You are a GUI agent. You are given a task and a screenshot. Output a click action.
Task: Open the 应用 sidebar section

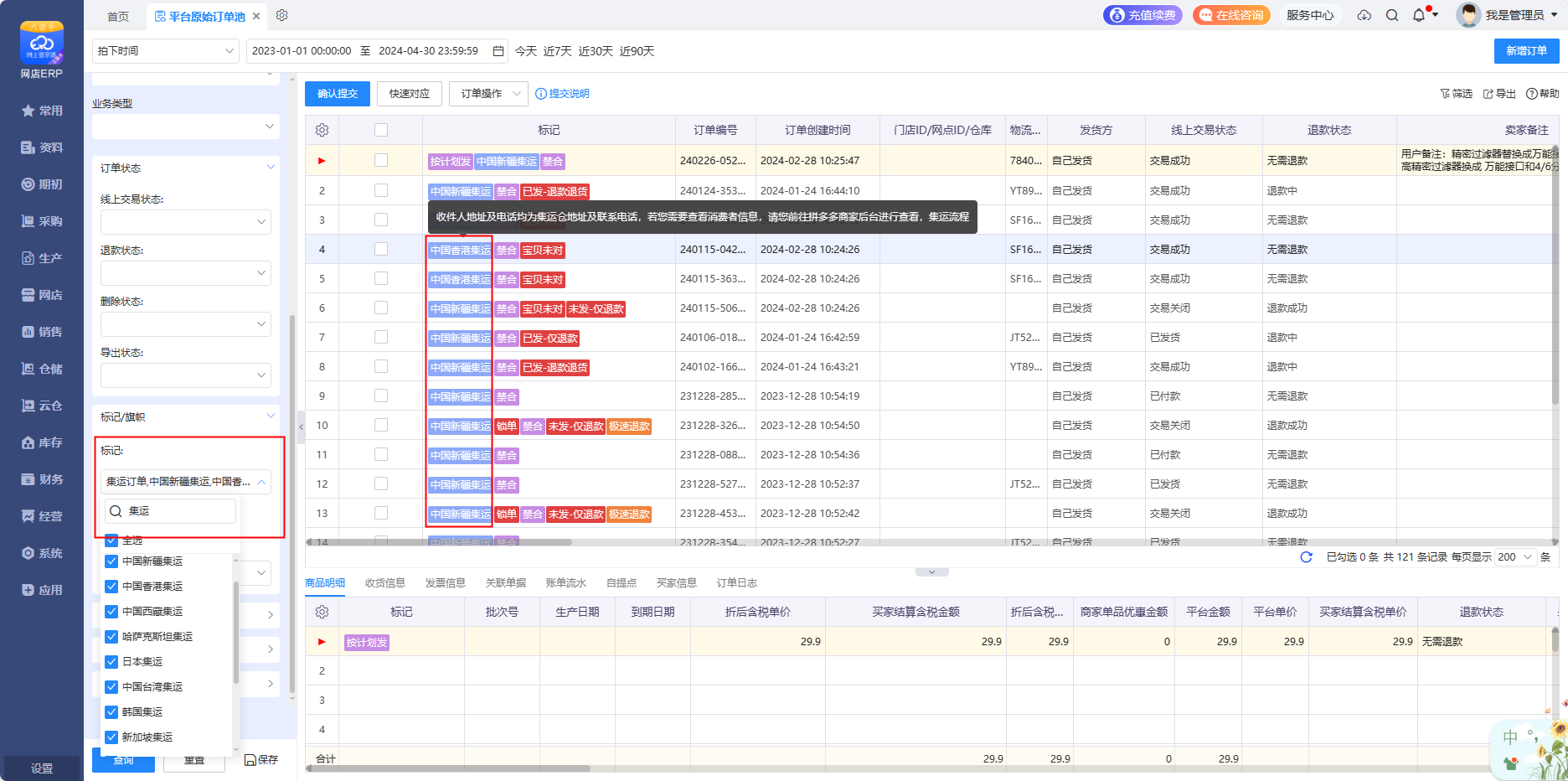coord(42,590)
